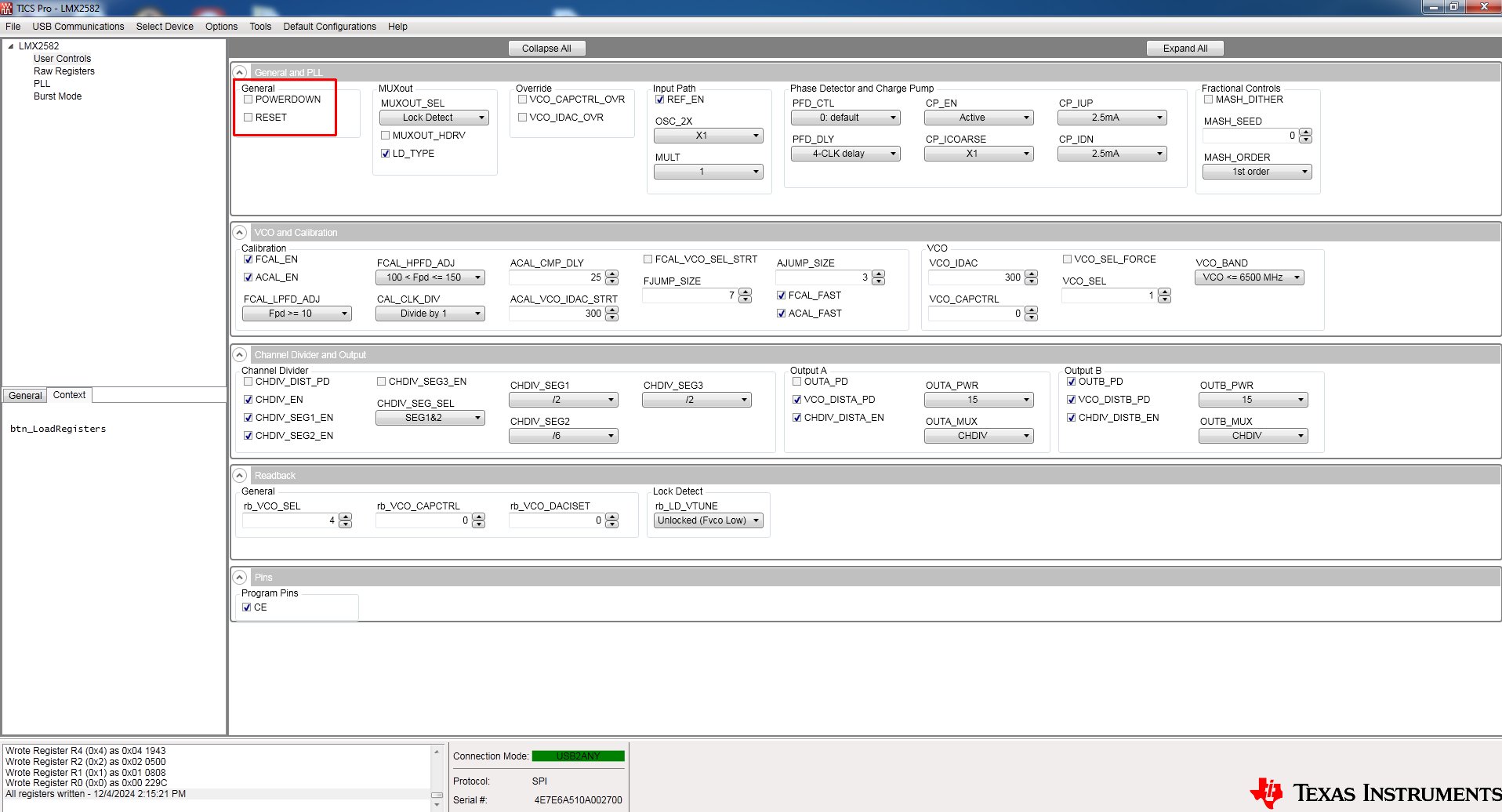This screenshot has width=1502, height=812.
Task: Click the TICS Pro app icon in title bar
Action: [x=7, y=8]
